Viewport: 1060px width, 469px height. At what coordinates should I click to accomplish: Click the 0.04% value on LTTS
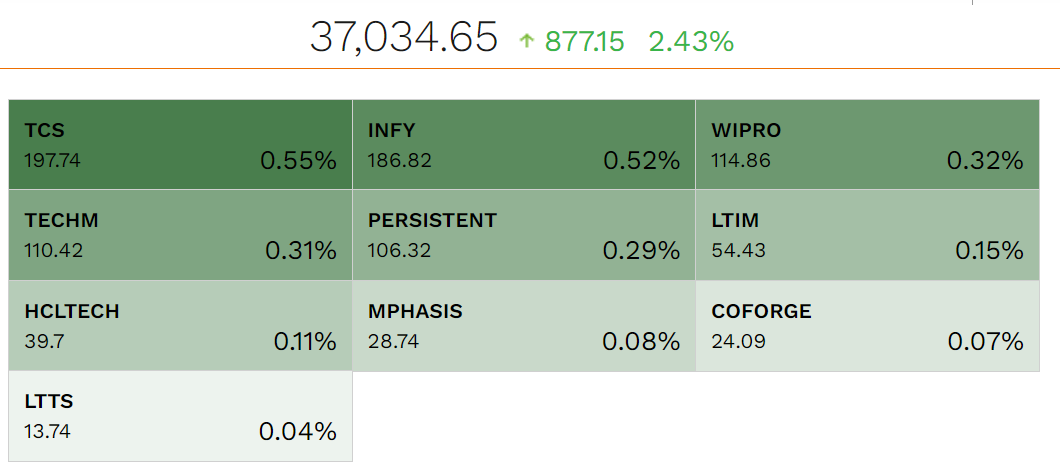[x=298, y=432]
